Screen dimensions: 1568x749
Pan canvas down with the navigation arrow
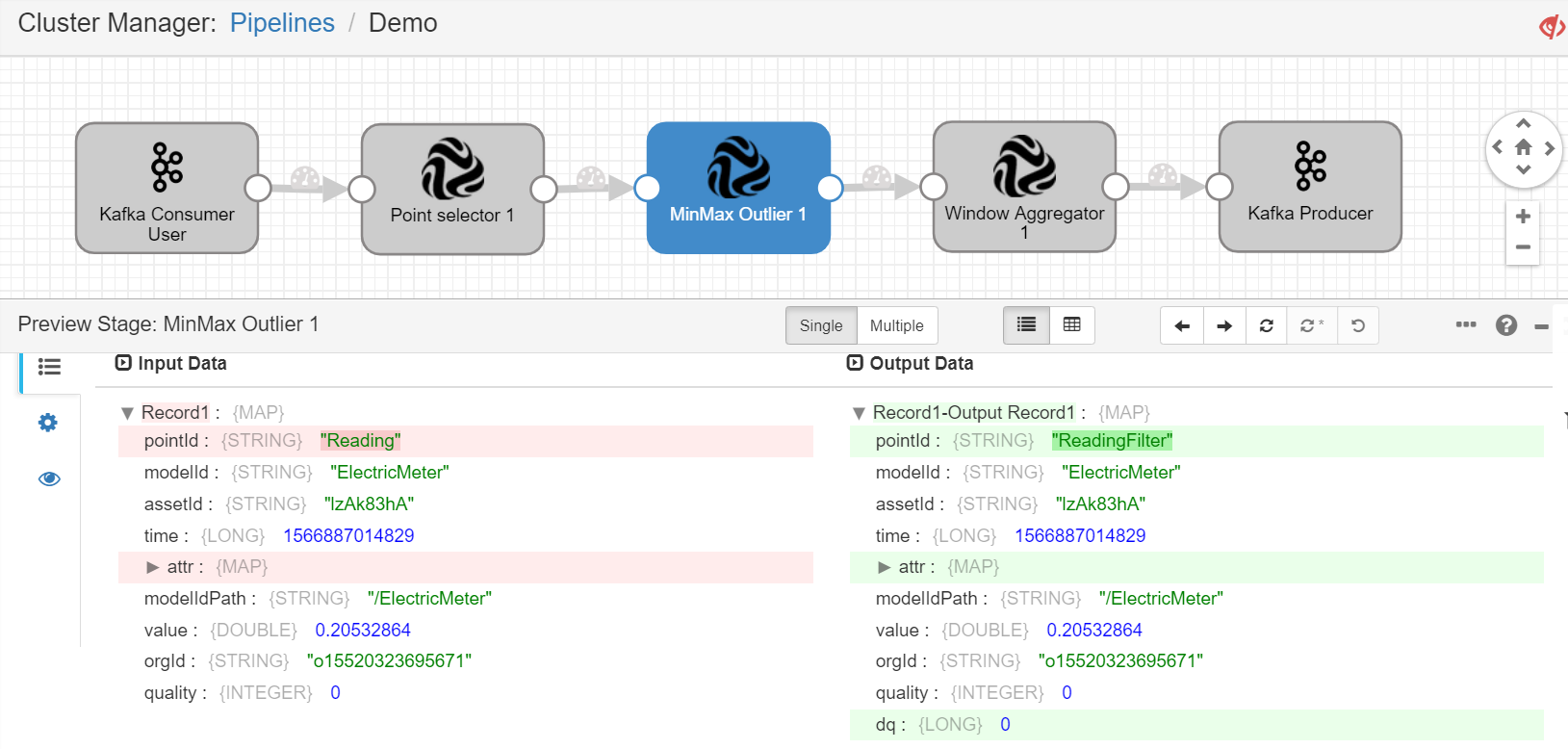tap(1523, 170)
